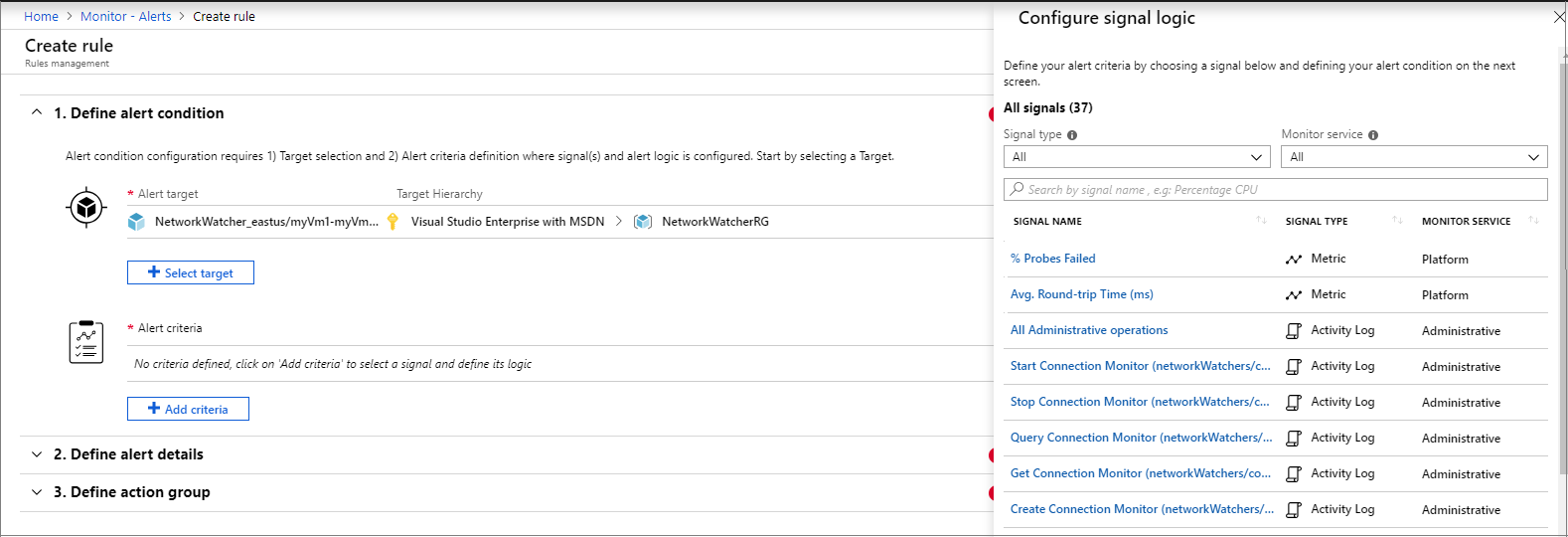This screenshot has width=1568, height=537.
Task: Click the alert criteria clipboard icon
Action: [86, 342]
